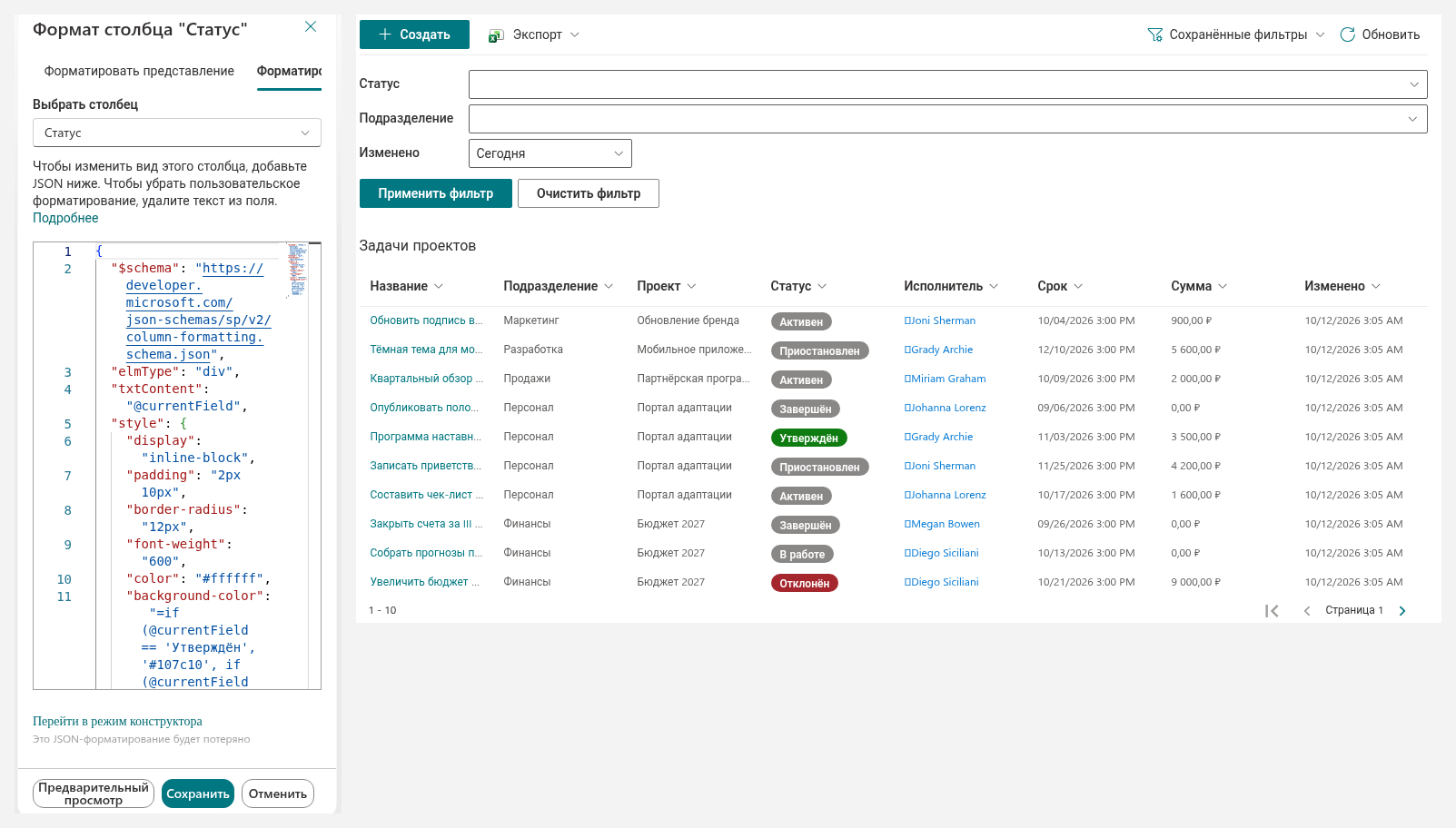Open the Экспорт dropdown arrow
Image resolution: width=1456 pixels, height=828 pixels.
(x=574, y=34)
